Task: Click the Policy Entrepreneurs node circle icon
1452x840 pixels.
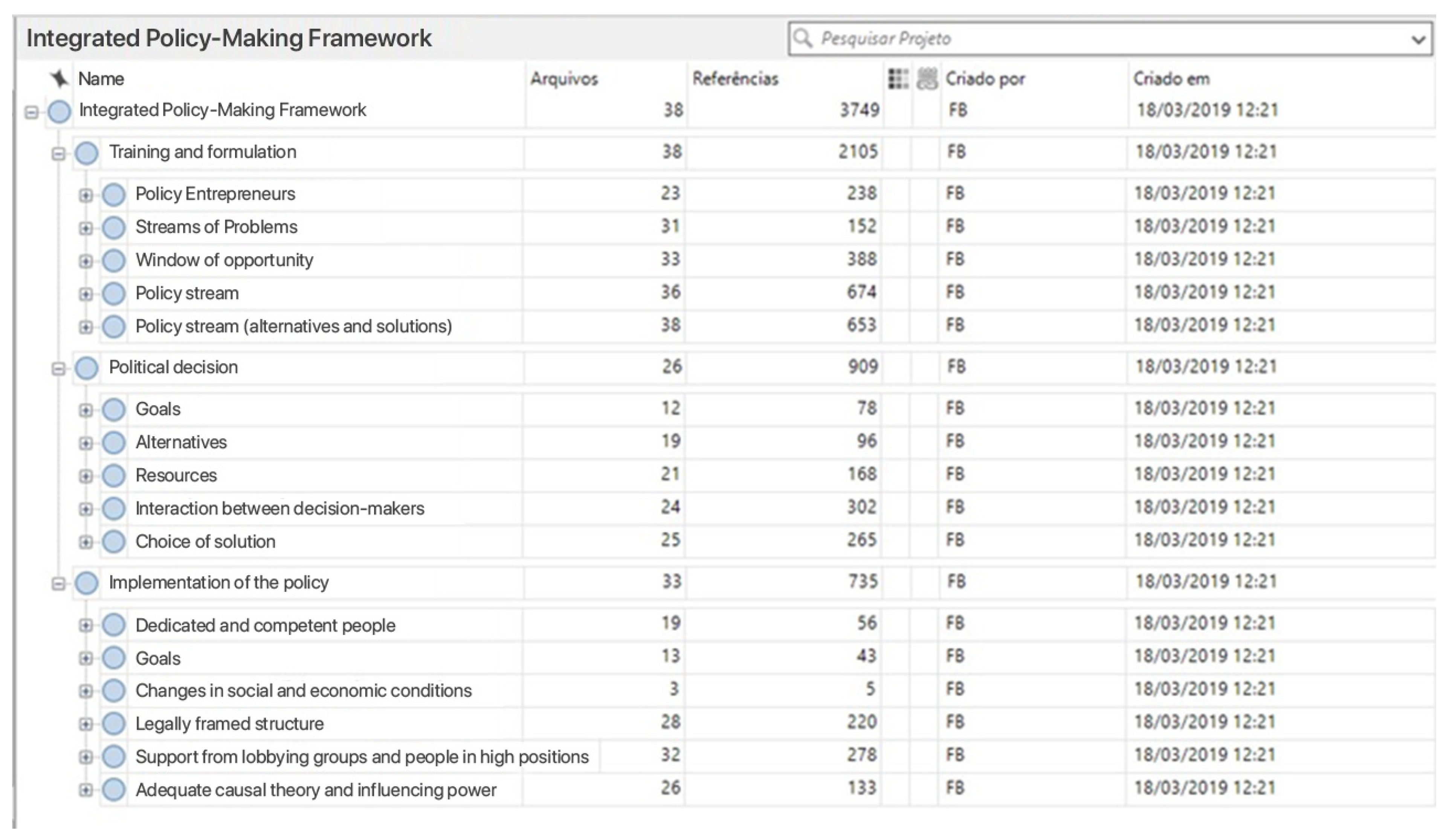Action: (x=113, y=195)
